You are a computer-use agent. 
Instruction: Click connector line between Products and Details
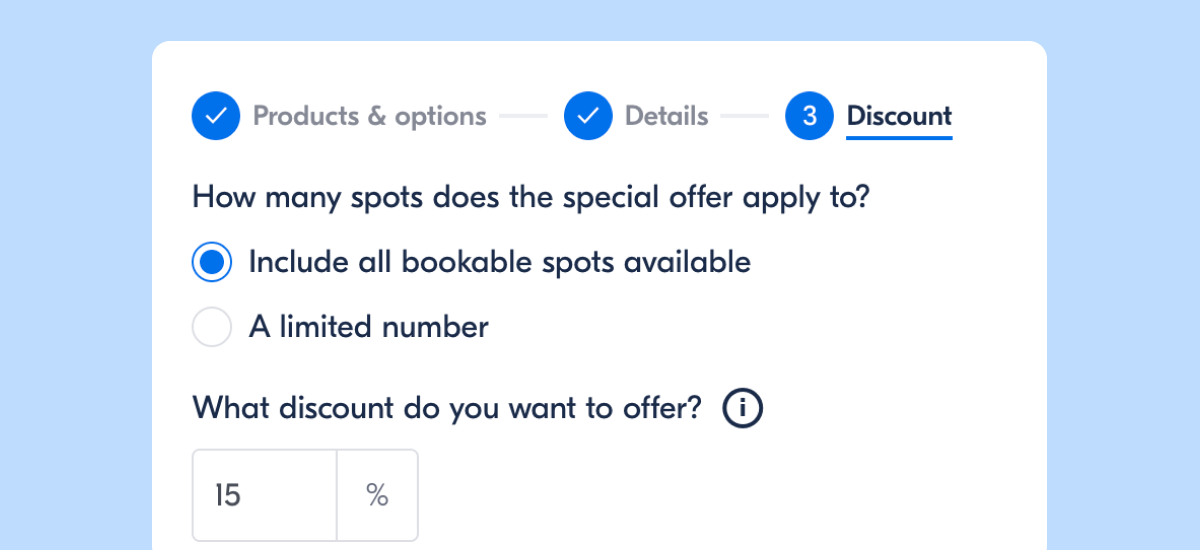(524, 116)
